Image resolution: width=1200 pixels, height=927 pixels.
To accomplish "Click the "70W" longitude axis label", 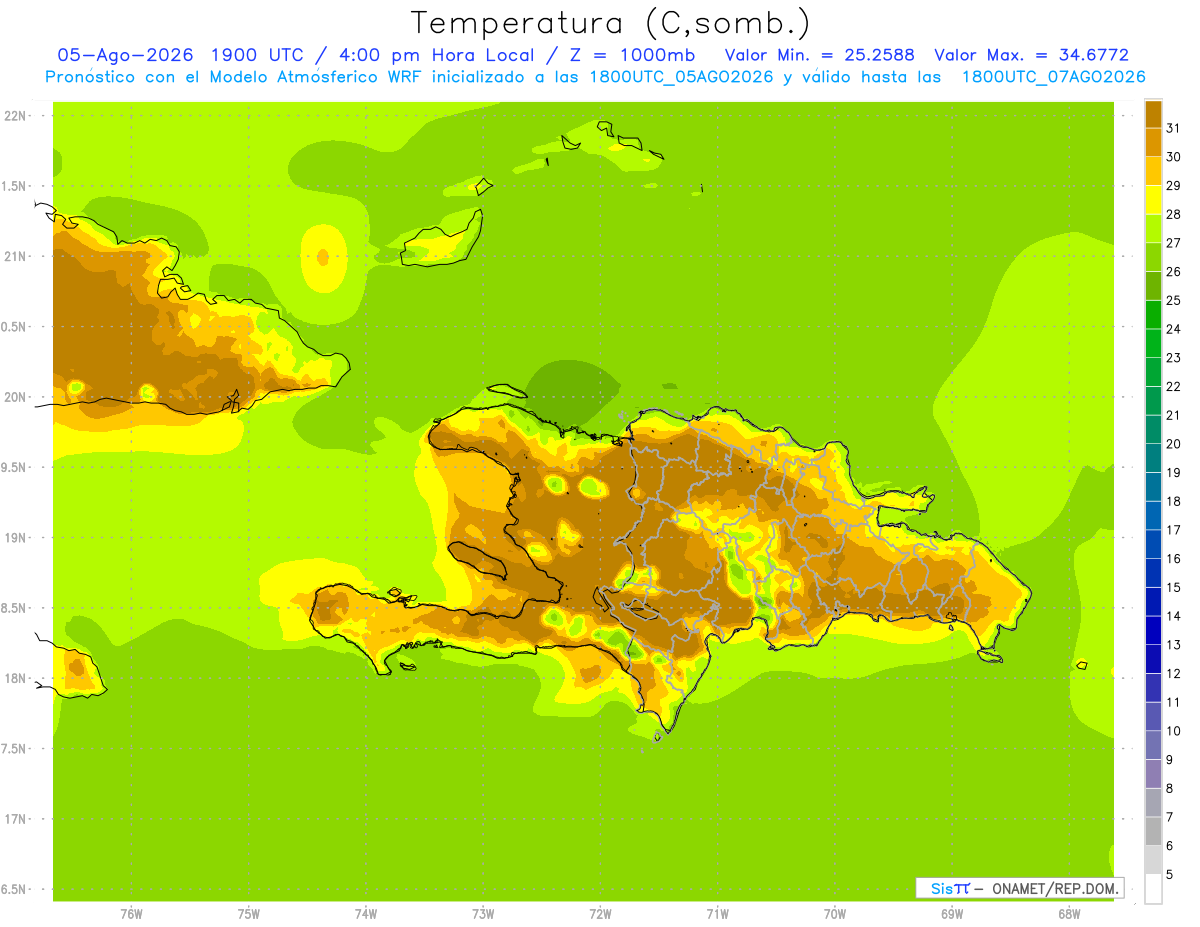I will click(x=835, y=914).
